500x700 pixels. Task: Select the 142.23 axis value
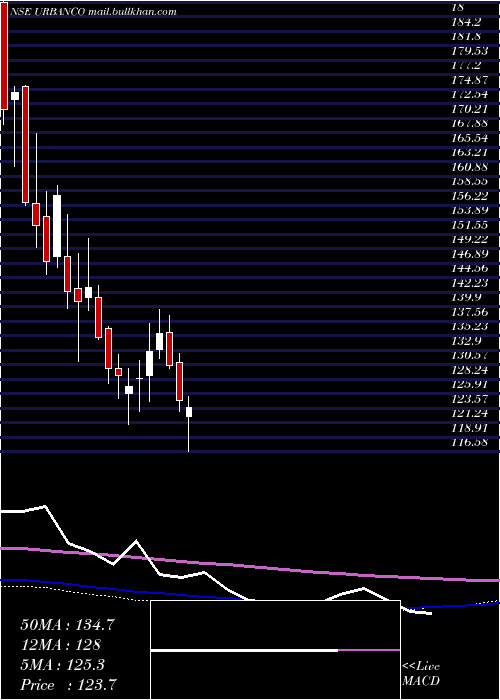pos(470,282)
